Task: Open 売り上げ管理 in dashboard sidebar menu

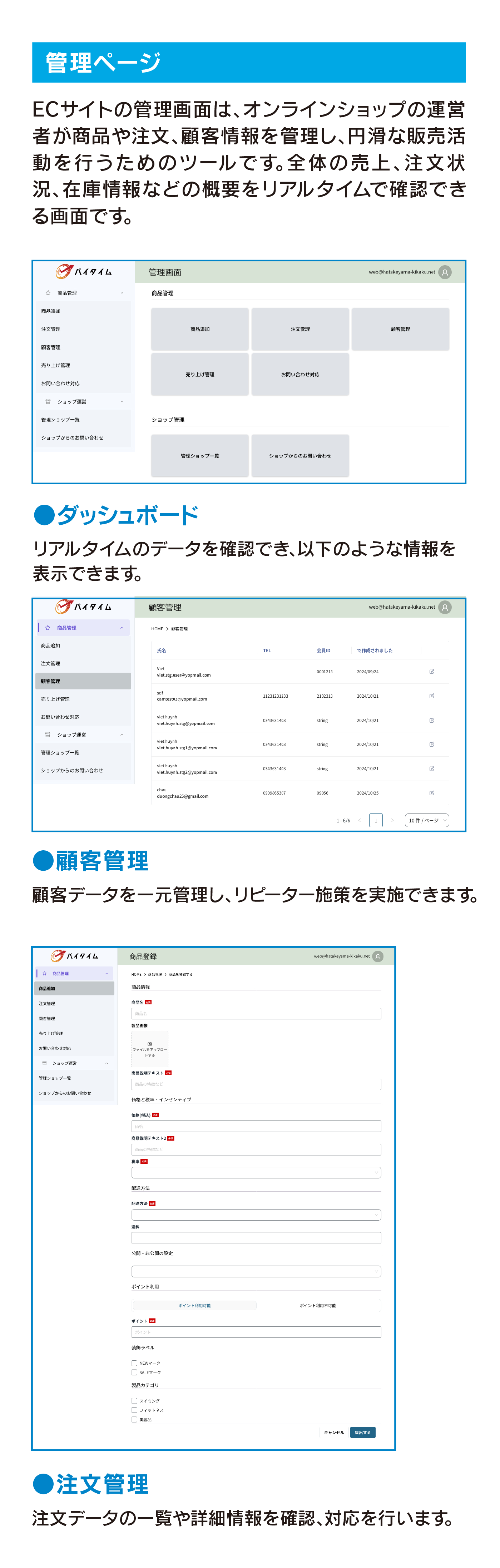Action: 55,365
